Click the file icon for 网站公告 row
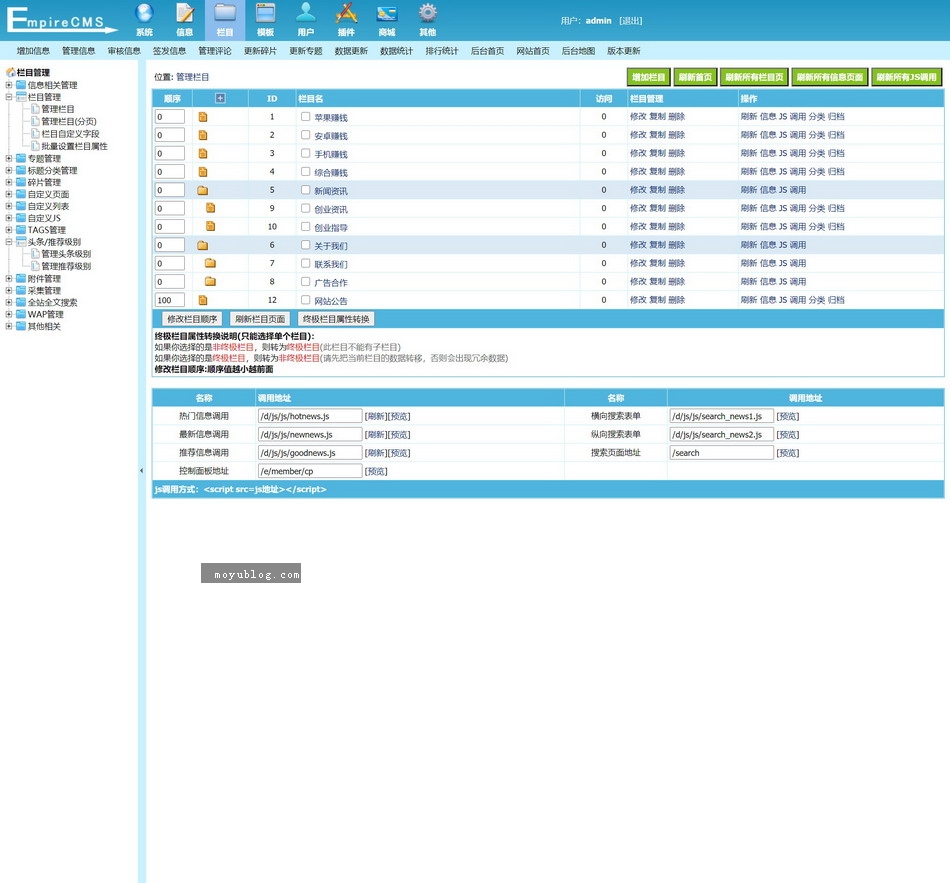Viewport: 950px width, 883px height. tap(203, 300)
